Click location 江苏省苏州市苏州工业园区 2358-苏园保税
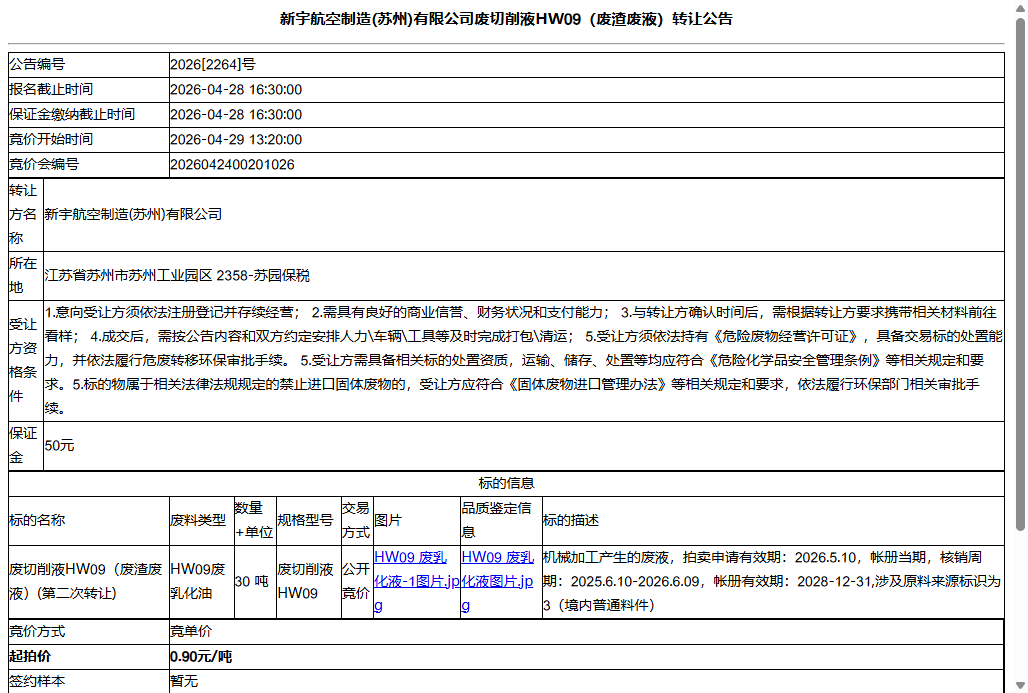This screenshot has height=693, width=1028. (x=177, y=275)
